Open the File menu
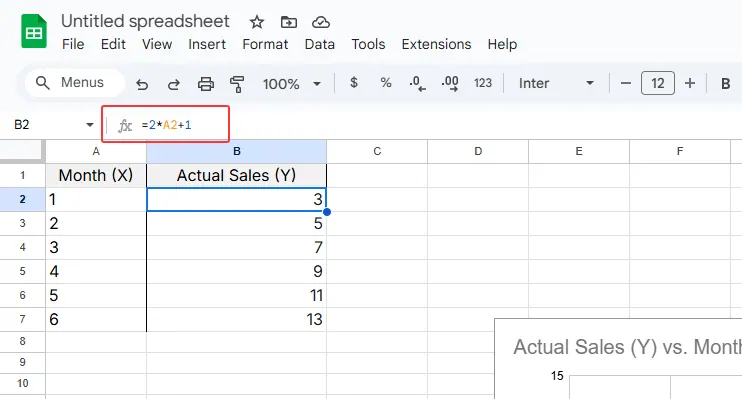This screenshot has height=399, width=742. coord(73,44)
